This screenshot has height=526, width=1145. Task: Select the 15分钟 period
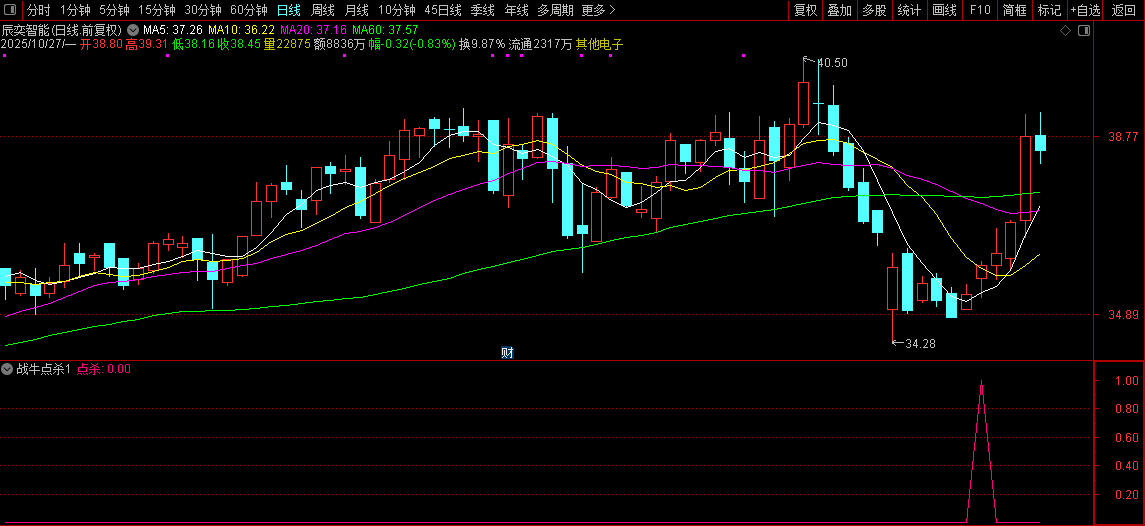(156, 10)
